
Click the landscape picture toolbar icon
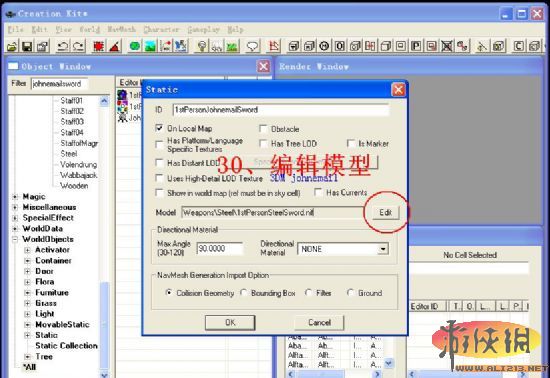pyautogui.click(x=150, y=46)
